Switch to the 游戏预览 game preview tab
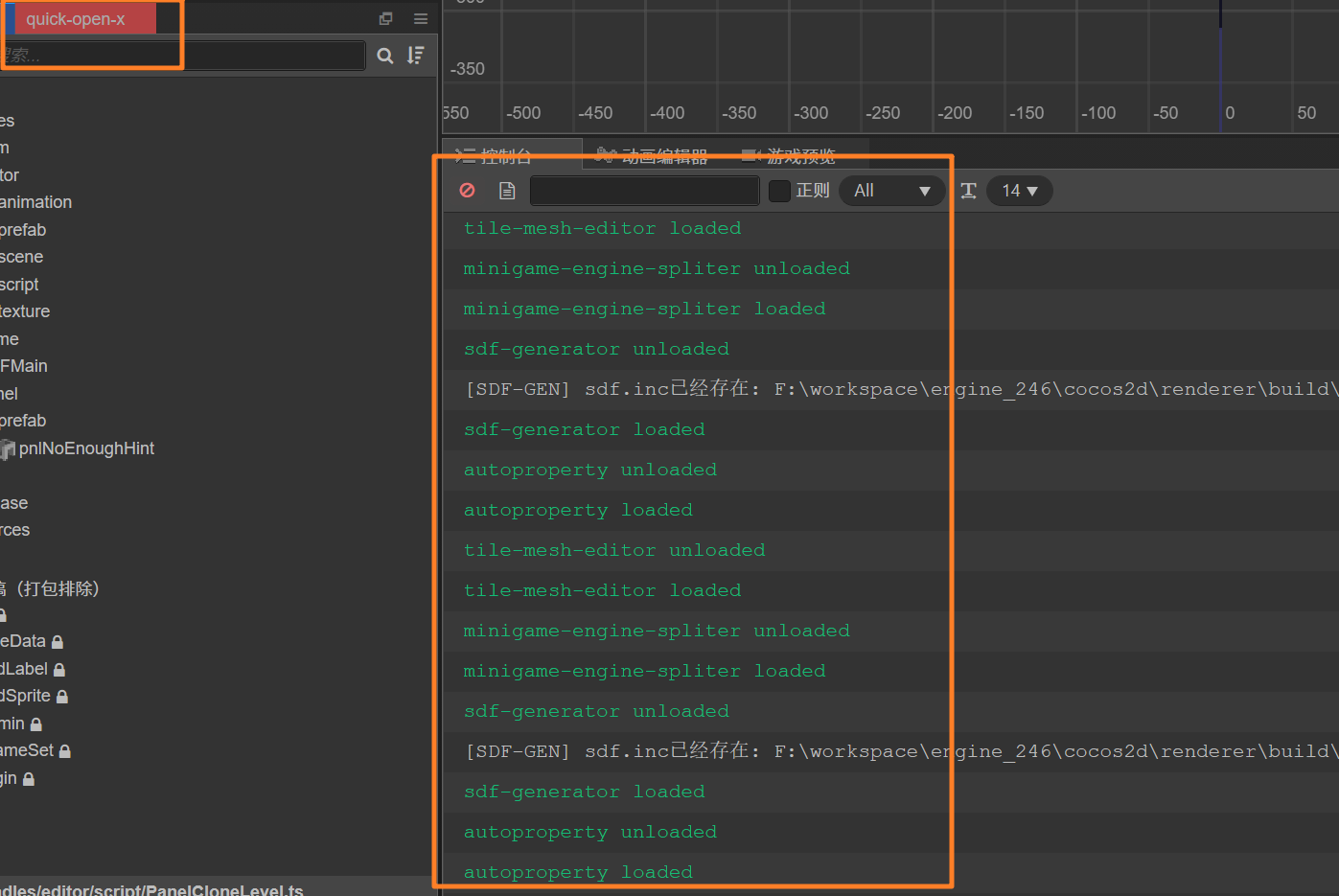 [x=790, y=156]
